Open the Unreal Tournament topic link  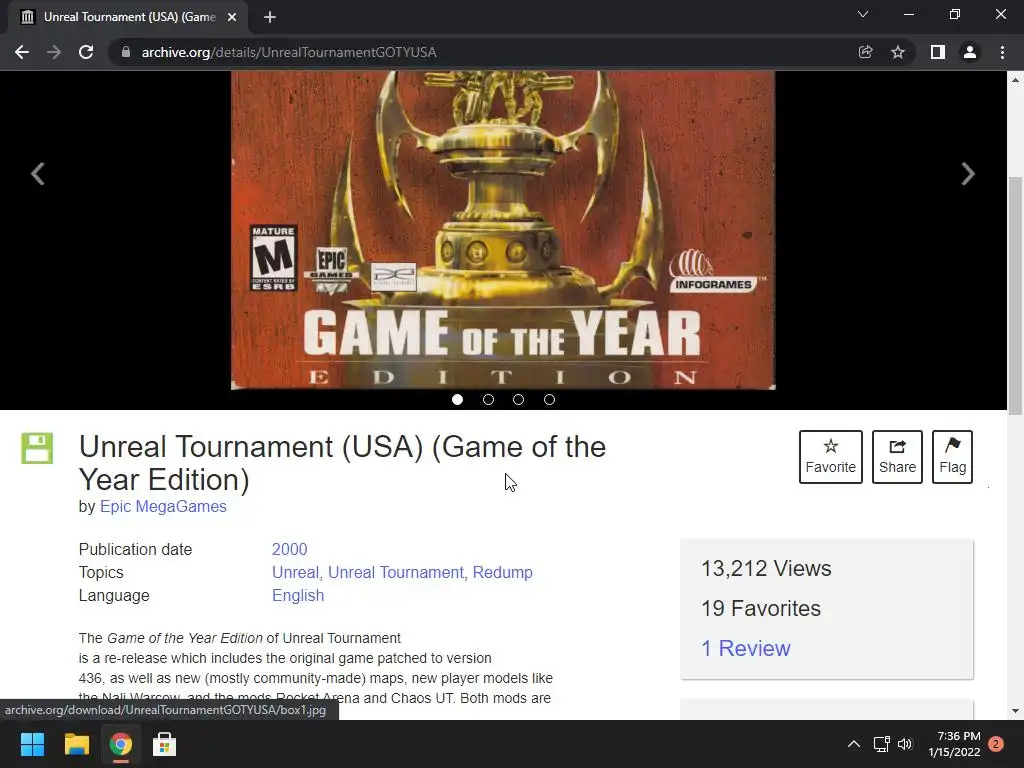(x=396, y=572)
